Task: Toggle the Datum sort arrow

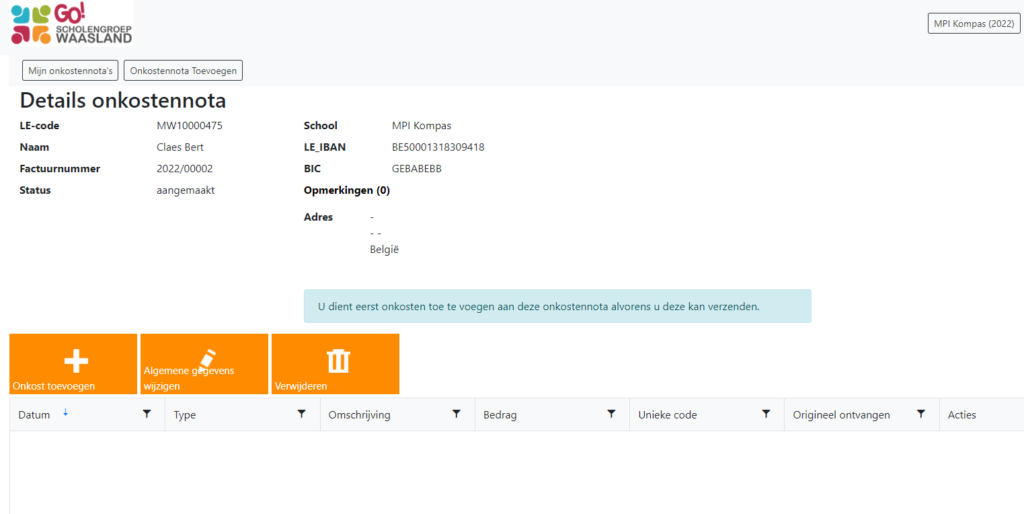Action: (66, 413)
